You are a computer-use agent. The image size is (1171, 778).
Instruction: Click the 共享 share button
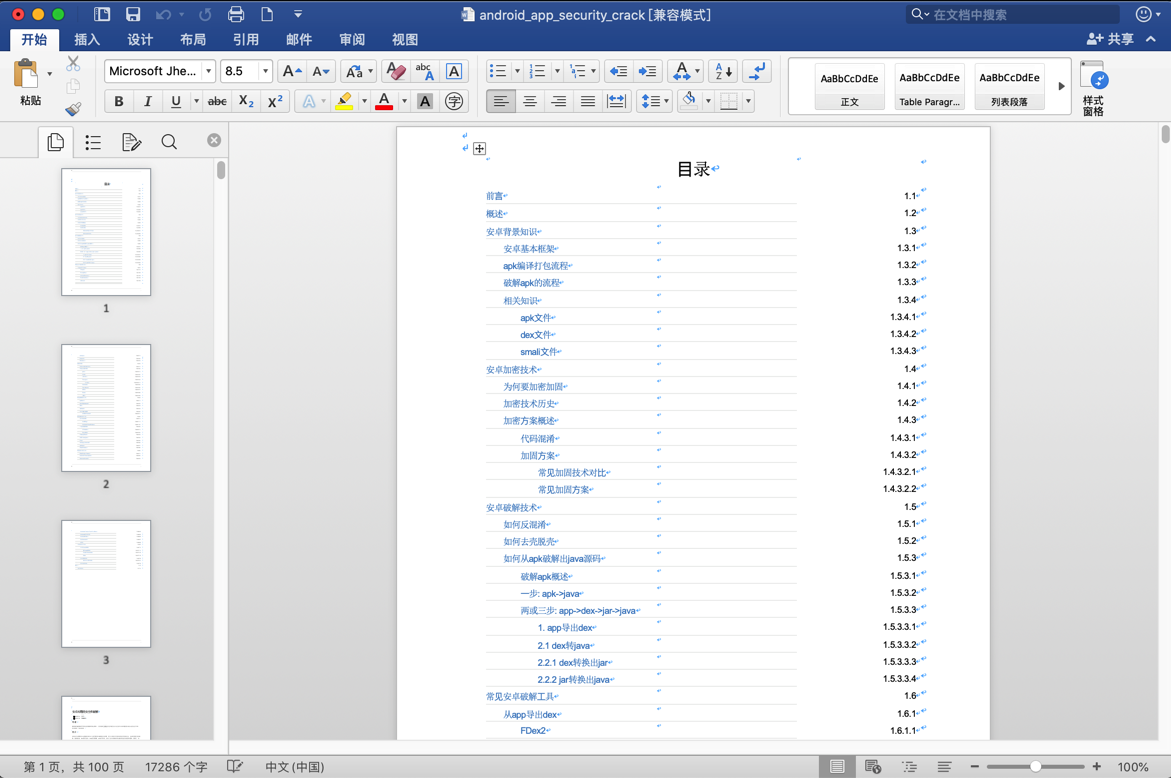pyautogui.click(x=1111, y=39)
